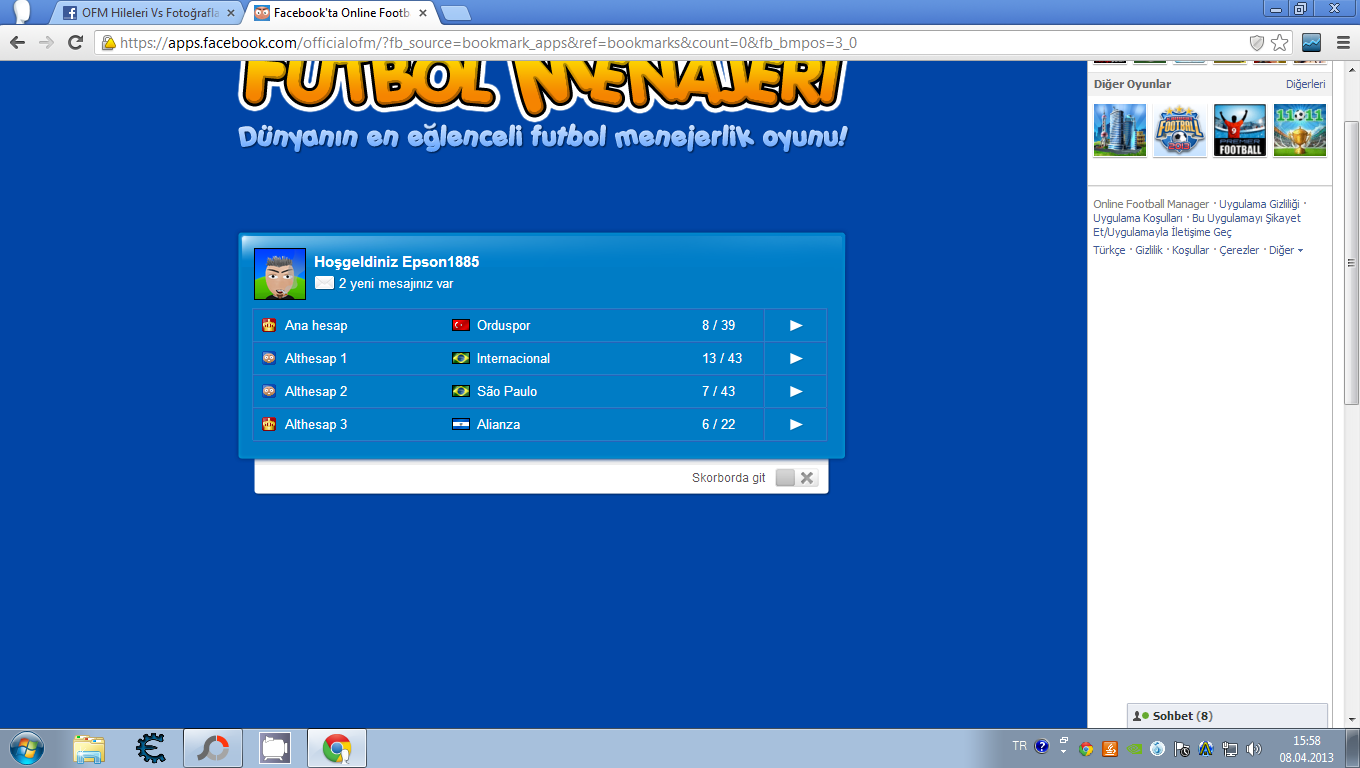Viewport: 1360px width, 768px height.
Task: Click the flag next to Alianza
Action: (x=461, y=424)
